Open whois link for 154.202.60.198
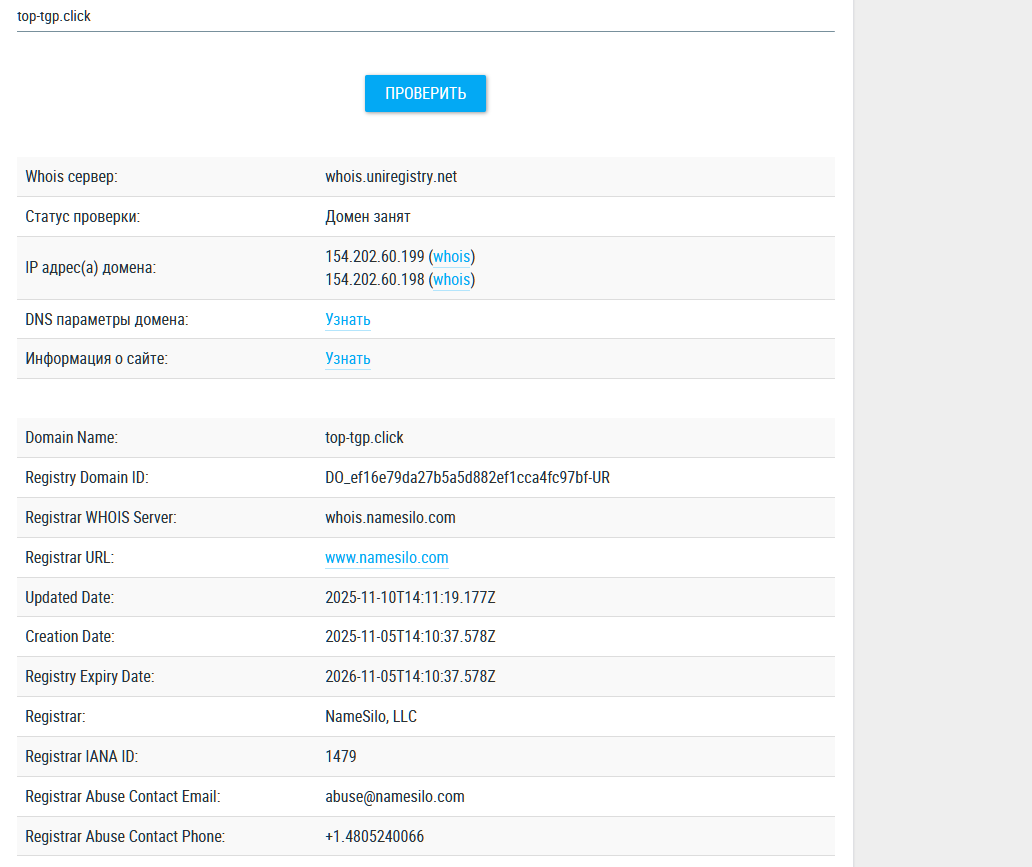 pyautogui.click(x=451, y=280)
